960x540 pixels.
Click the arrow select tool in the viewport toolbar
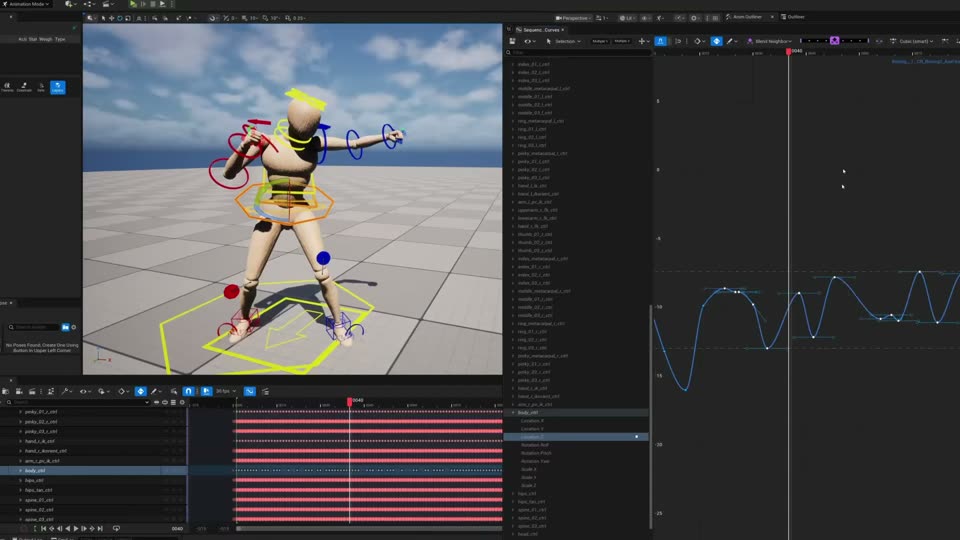coord(103,18)
